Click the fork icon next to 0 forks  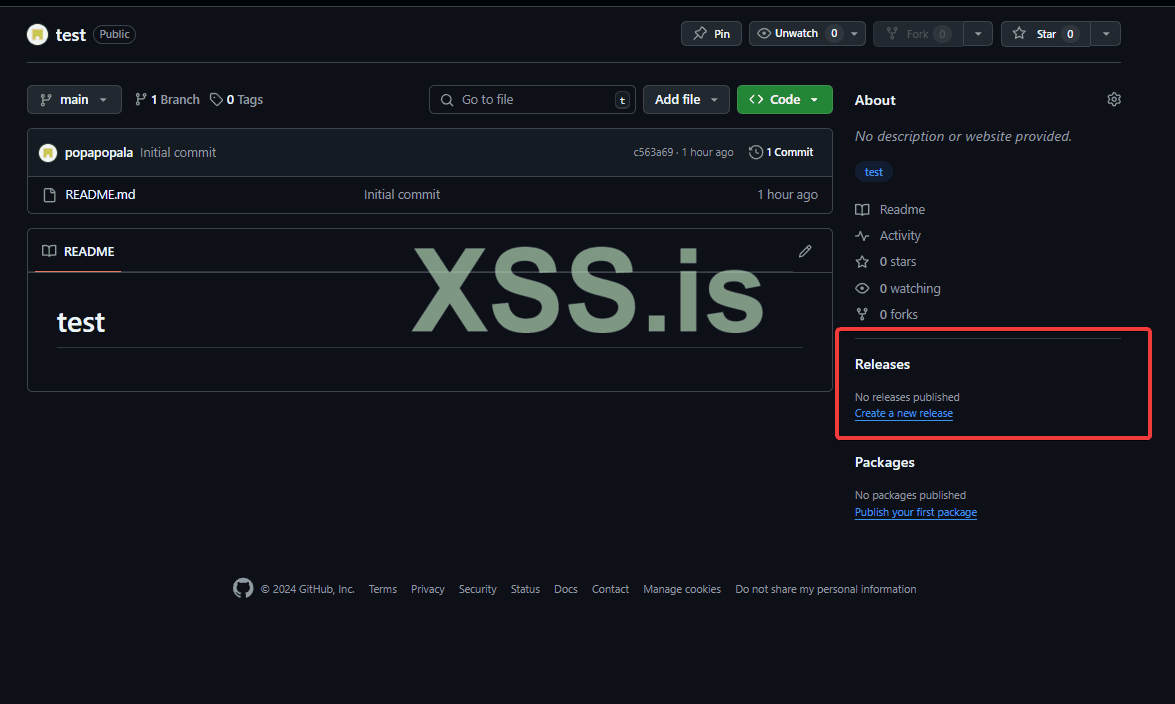pyautogui.click(x=863, y=314)
